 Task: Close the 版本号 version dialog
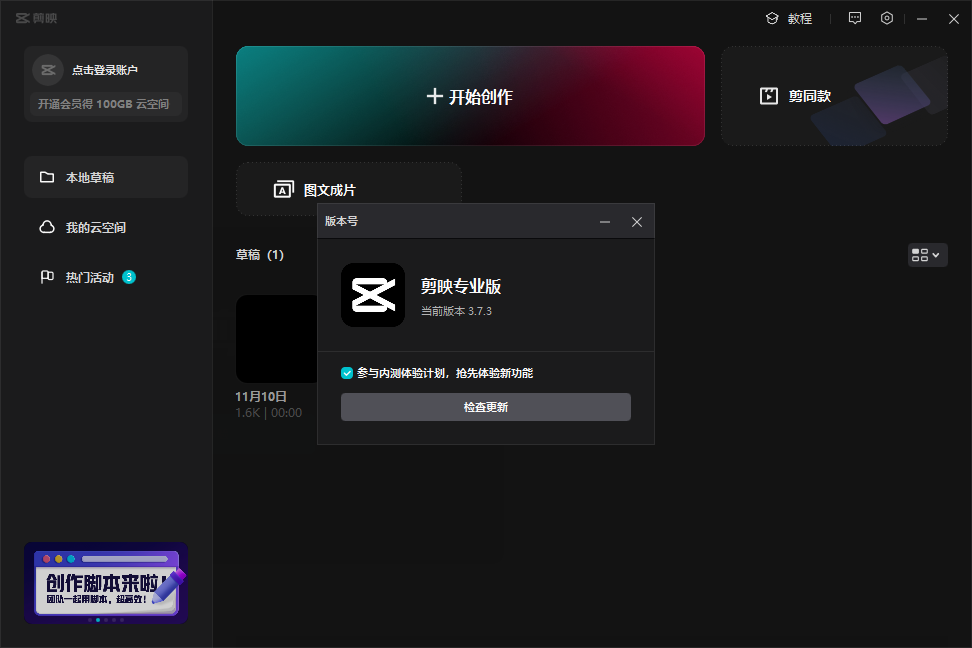[x=637, y=221]
